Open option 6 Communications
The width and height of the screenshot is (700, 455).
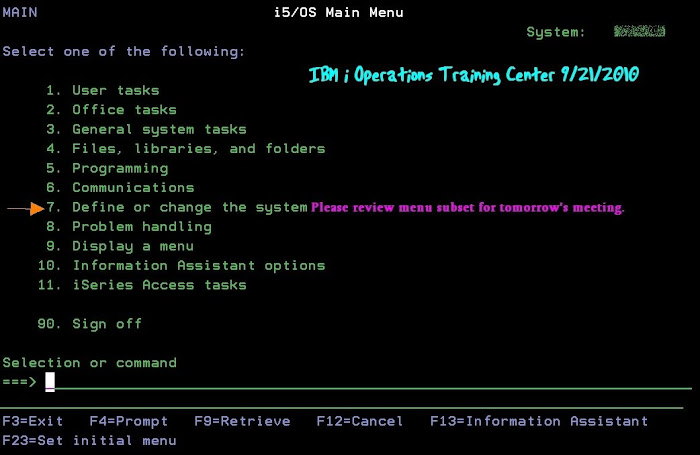(120, 188)
